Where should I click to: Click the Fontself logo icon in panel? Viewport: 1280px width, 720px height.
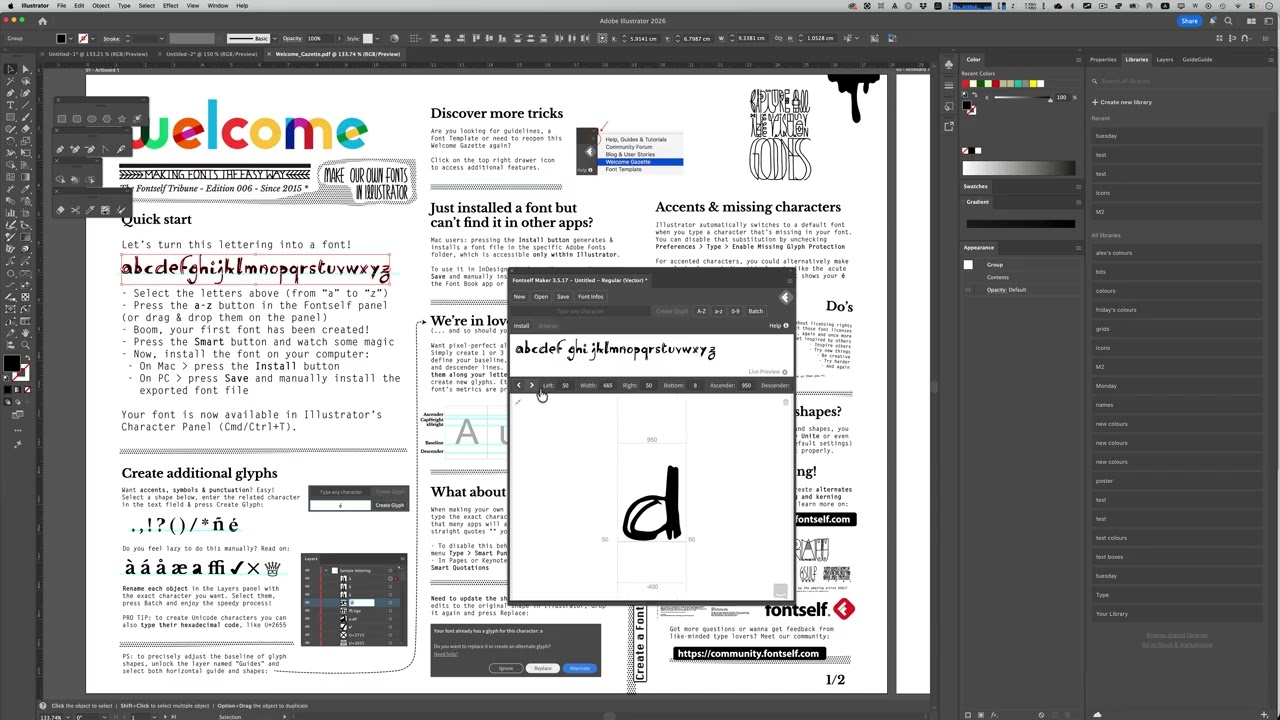(x=785, y=297)
